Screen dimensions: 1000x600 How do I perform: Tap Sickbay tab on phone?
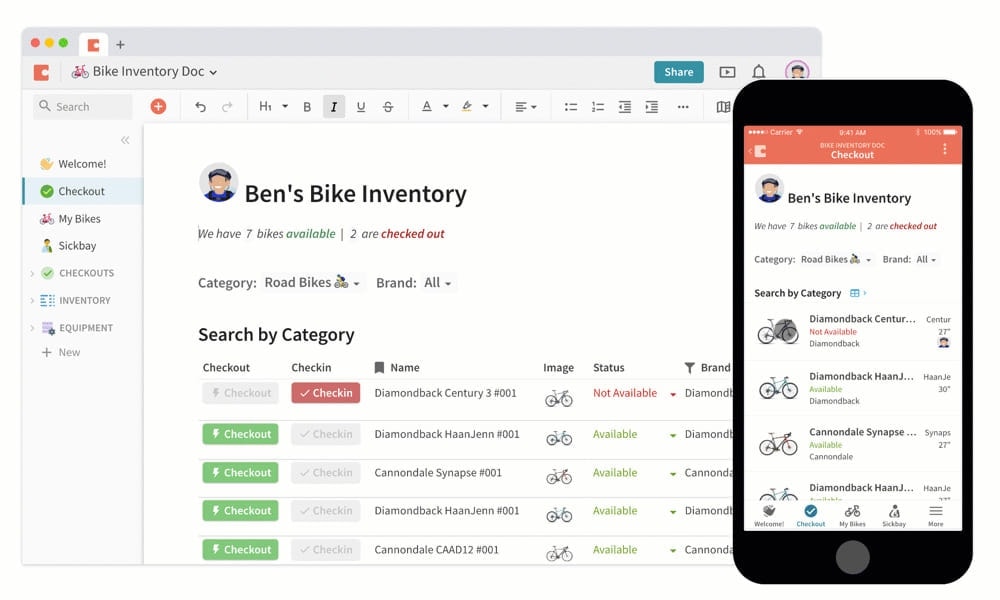pos(894,516)
